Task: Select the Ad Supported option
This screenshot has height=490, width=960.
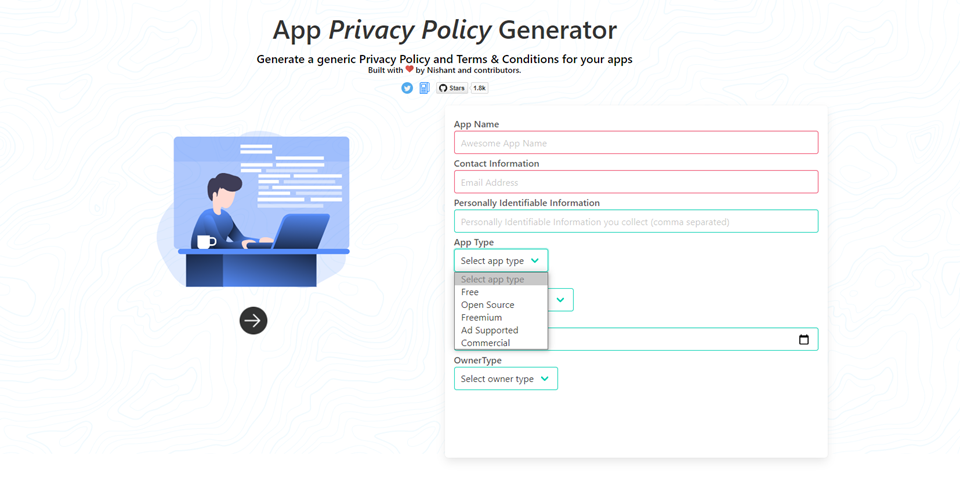Action: pyautogui.click(x=490, y=330)
